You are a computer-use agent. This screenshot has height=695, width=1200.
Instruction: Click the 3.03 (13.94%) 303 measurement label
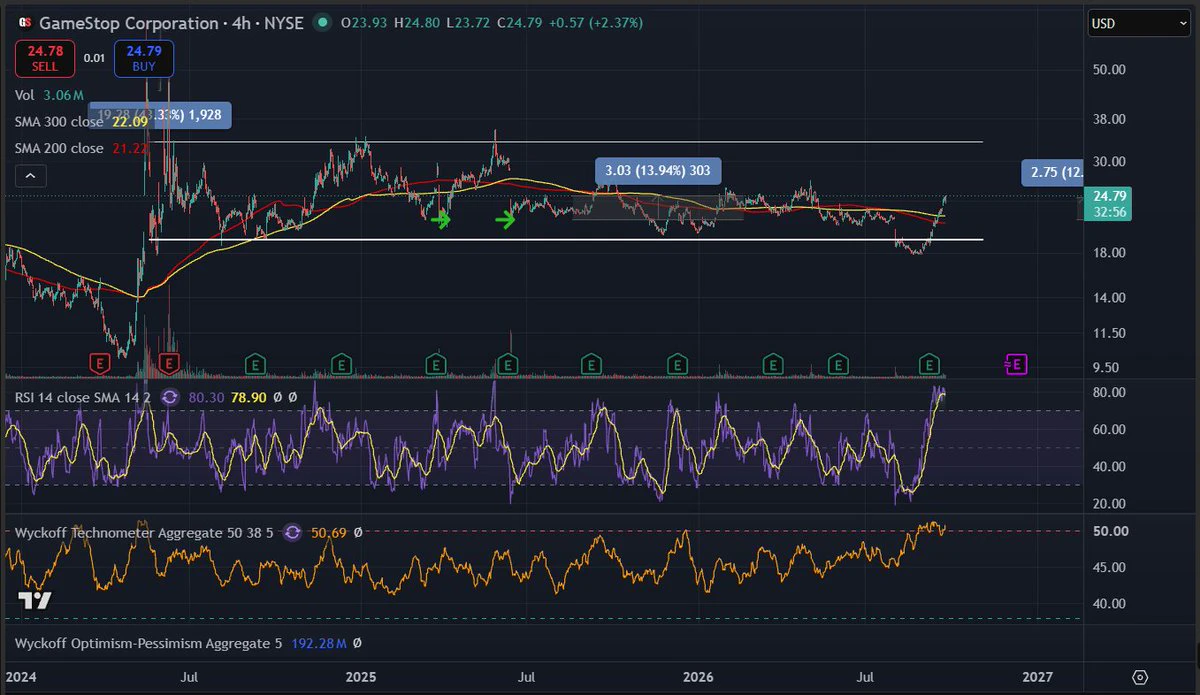658,171
